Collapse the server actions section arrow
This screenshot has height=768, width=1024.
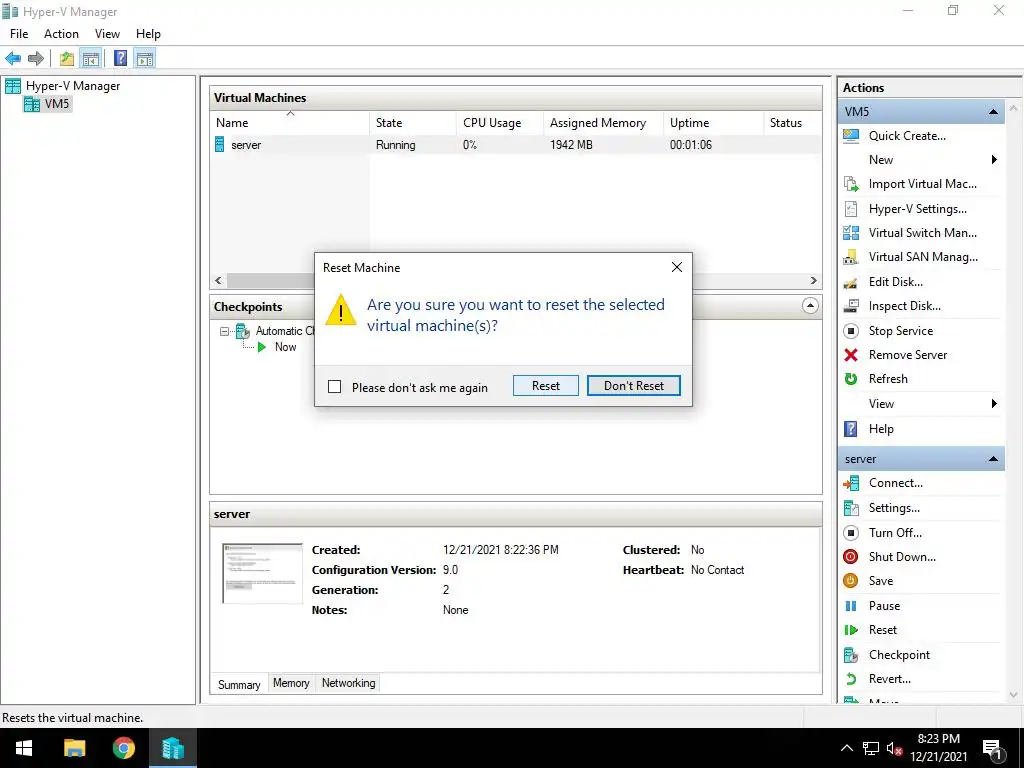[993, 459]
